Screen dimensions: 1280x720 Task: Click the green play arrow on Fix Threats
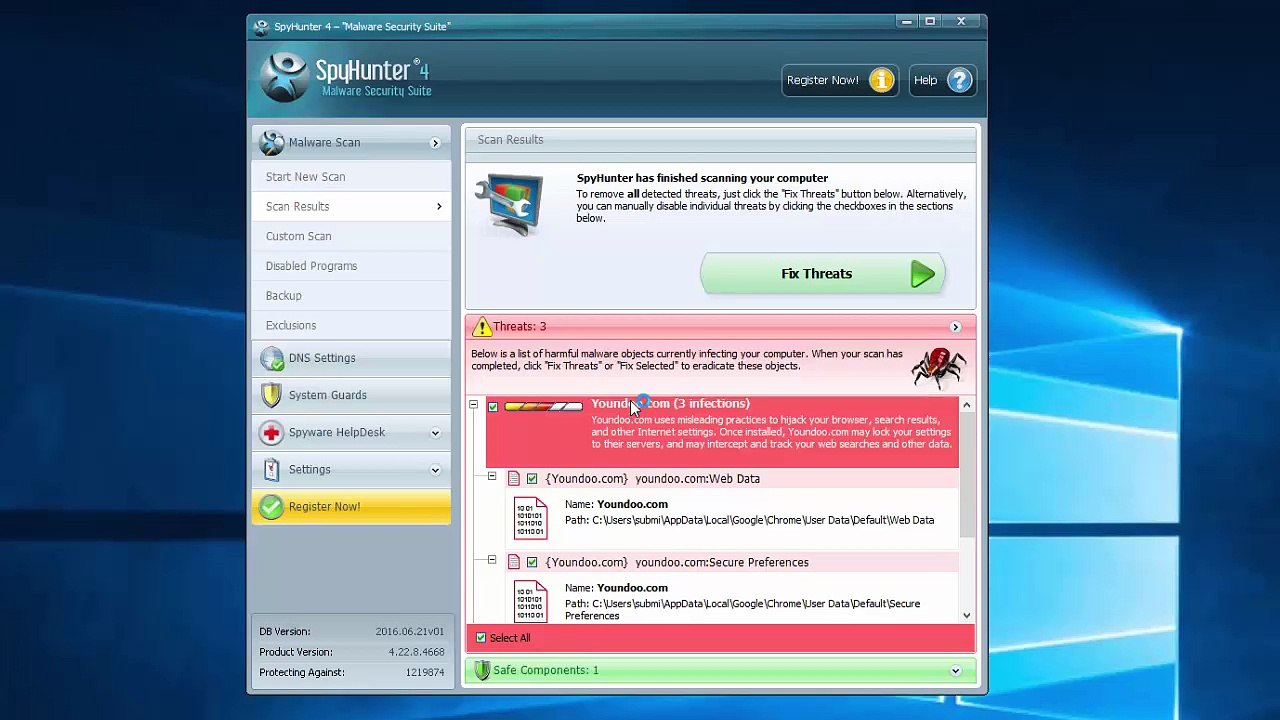922,274
